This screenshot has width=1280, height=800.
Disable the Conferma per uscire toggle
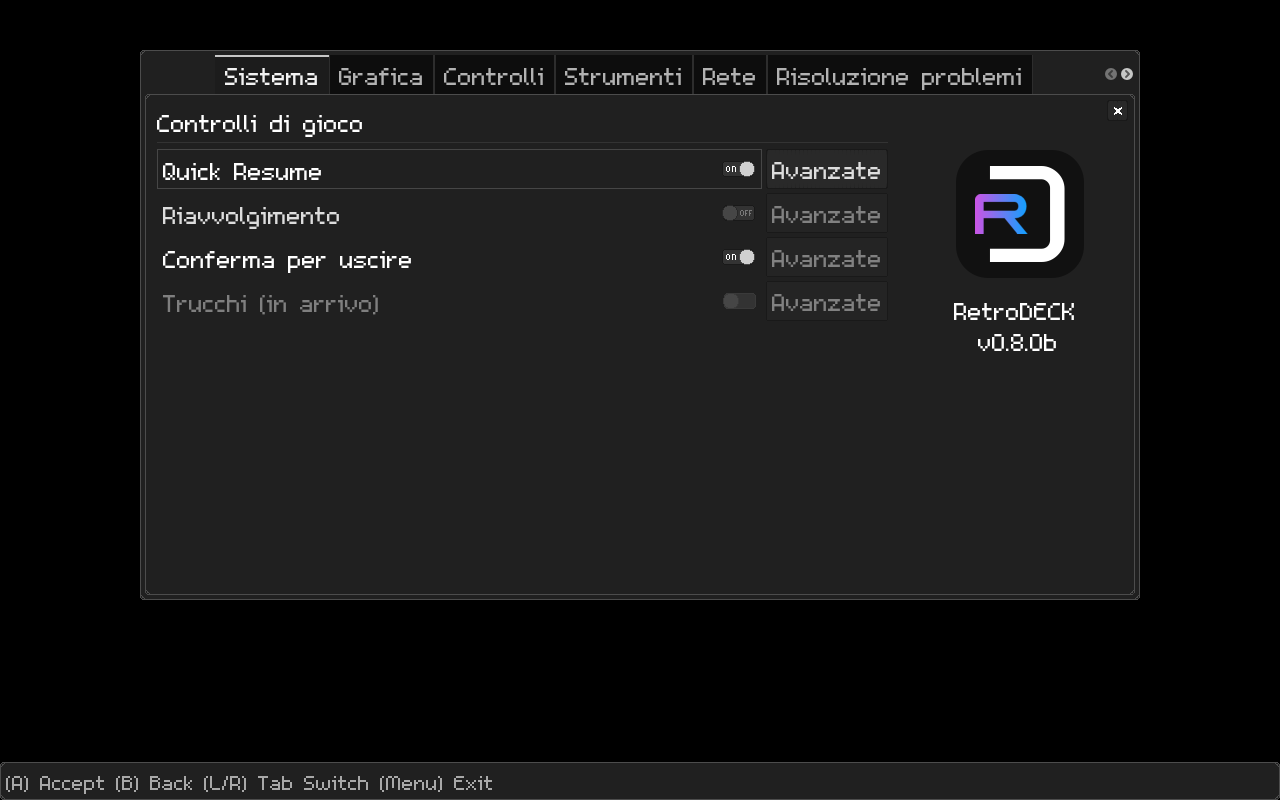pyautogui.click(x=739, y=258)
